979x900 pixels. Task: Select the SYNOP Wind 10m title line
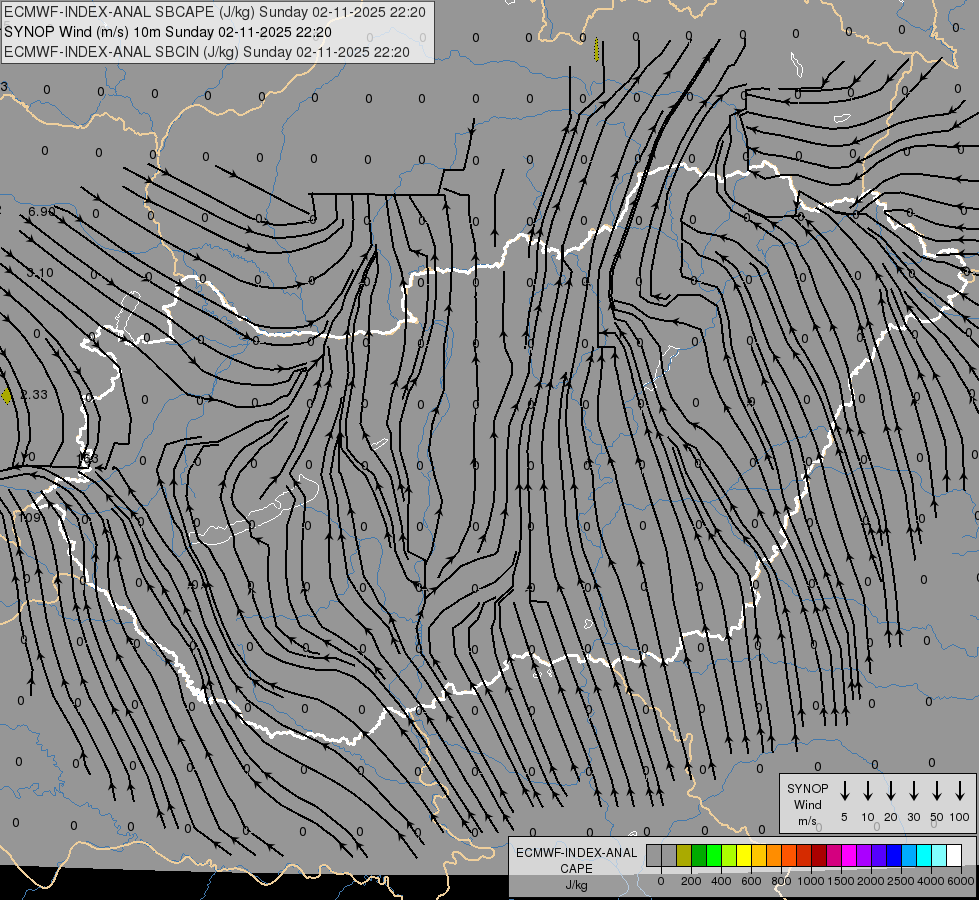click(168, 32)
